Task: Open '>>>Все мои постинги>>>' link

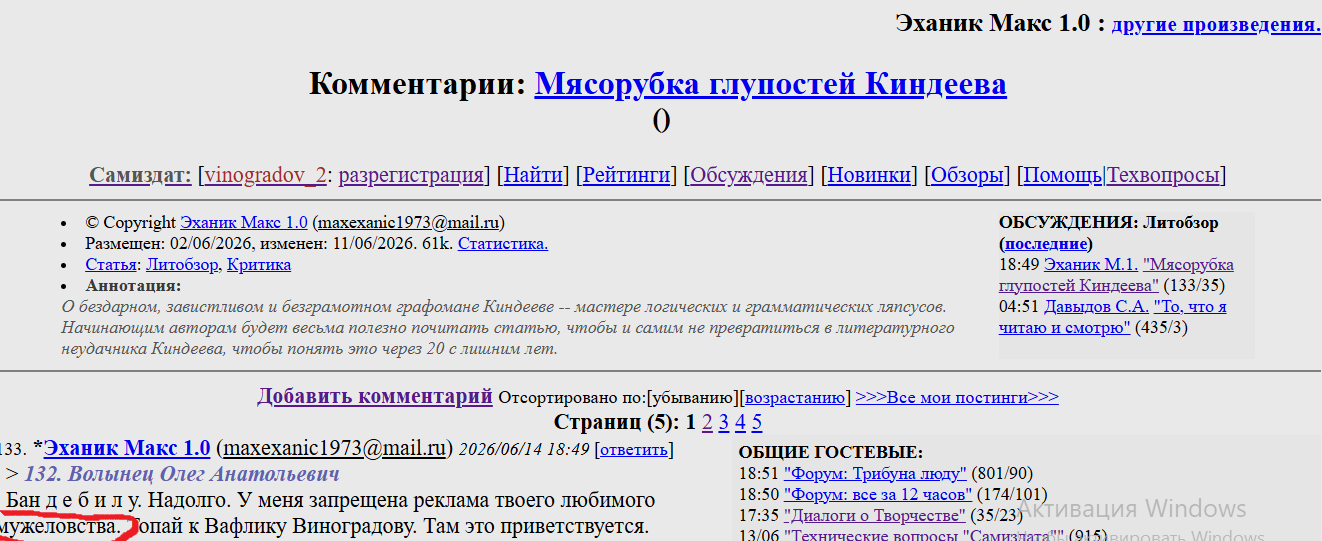Action: pyautogui.click(x=957, y=398)
